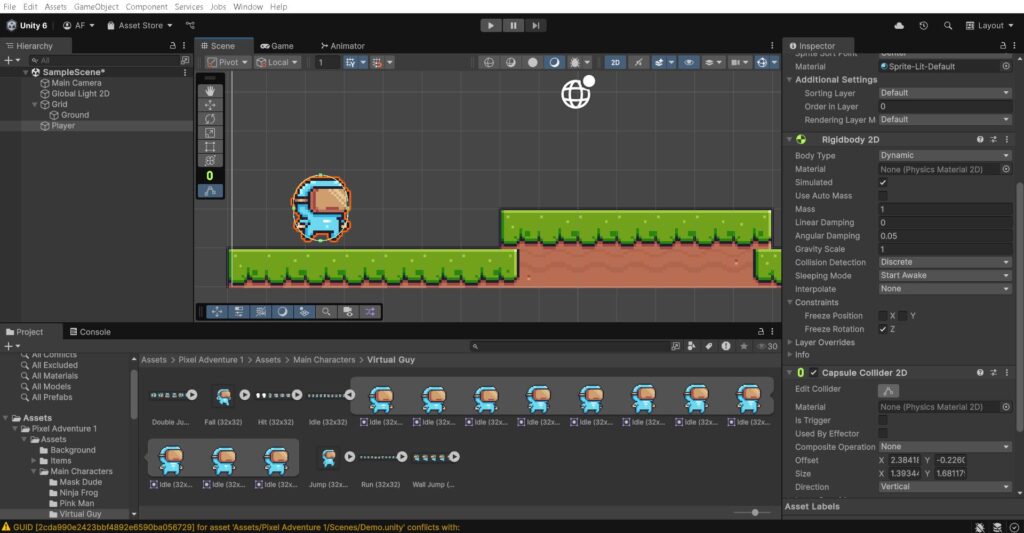This screenshot has width=1024, height=533.
Task: Switch to the Animator tab
Action: click(342, 46)
